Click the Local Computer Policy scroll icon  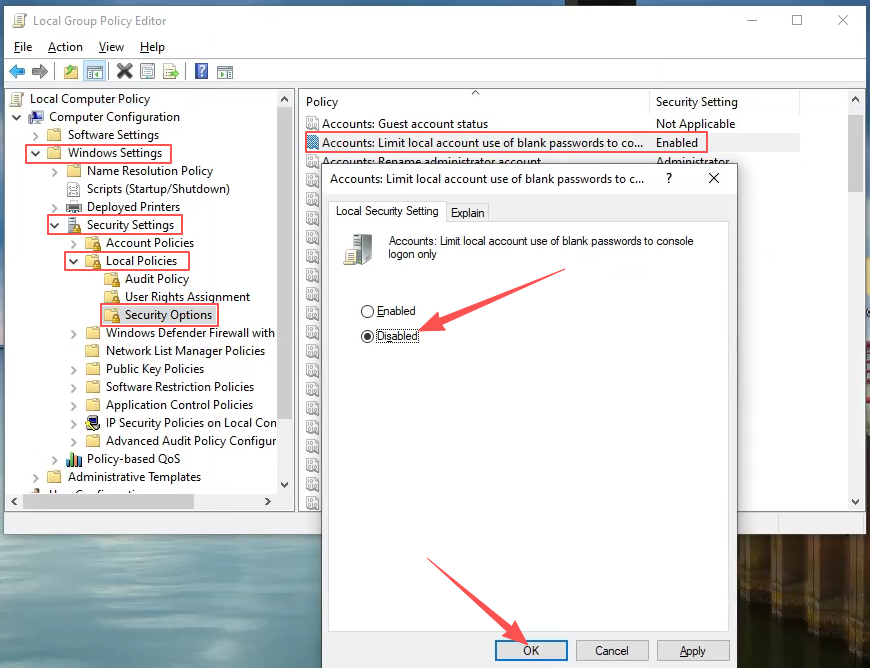(17, 99)
